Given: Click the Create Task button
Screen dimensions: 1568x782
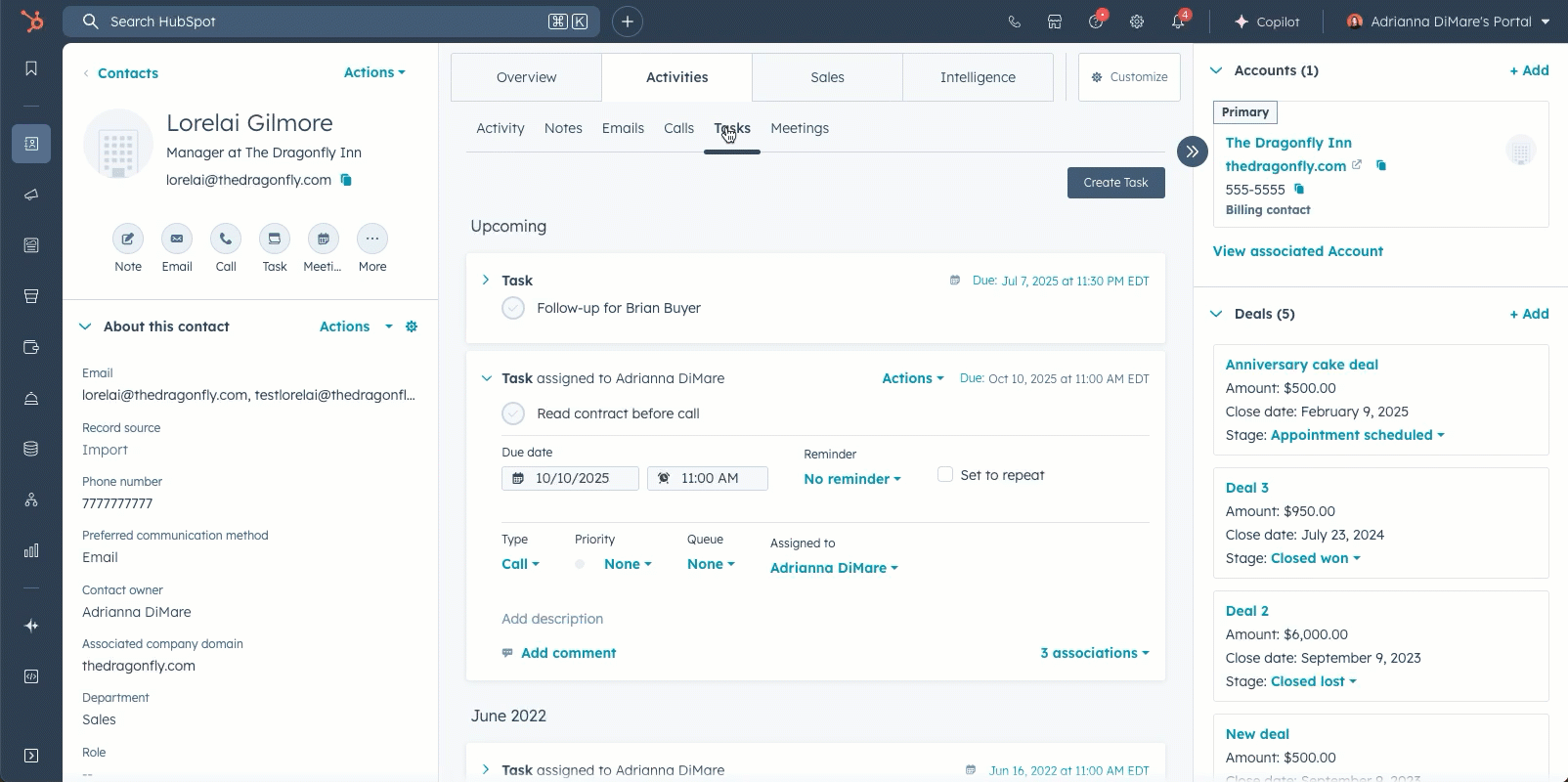Looking at the screenshot, I should pos(1115,183).
